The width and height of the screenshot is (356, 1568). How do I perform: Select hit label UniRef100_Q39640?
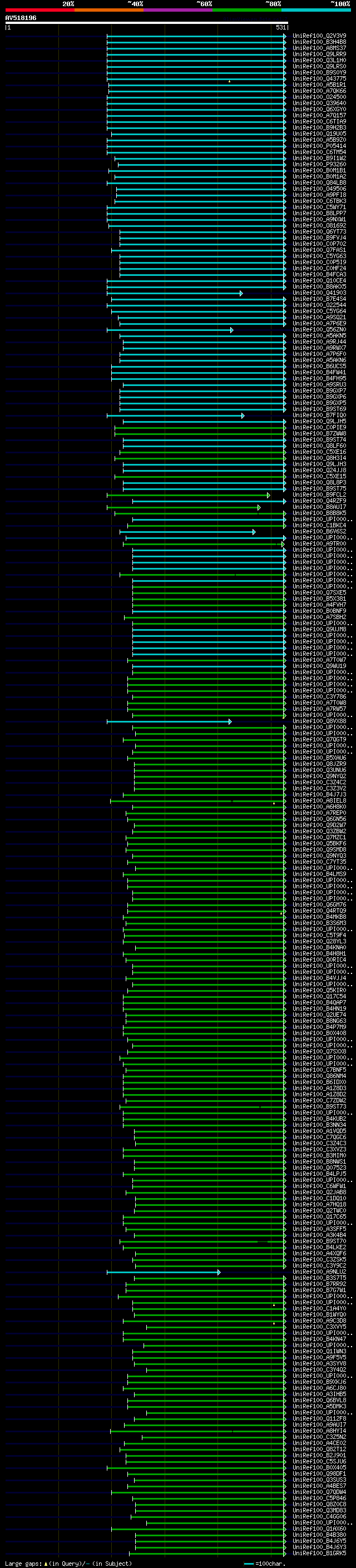click(319, 103)
